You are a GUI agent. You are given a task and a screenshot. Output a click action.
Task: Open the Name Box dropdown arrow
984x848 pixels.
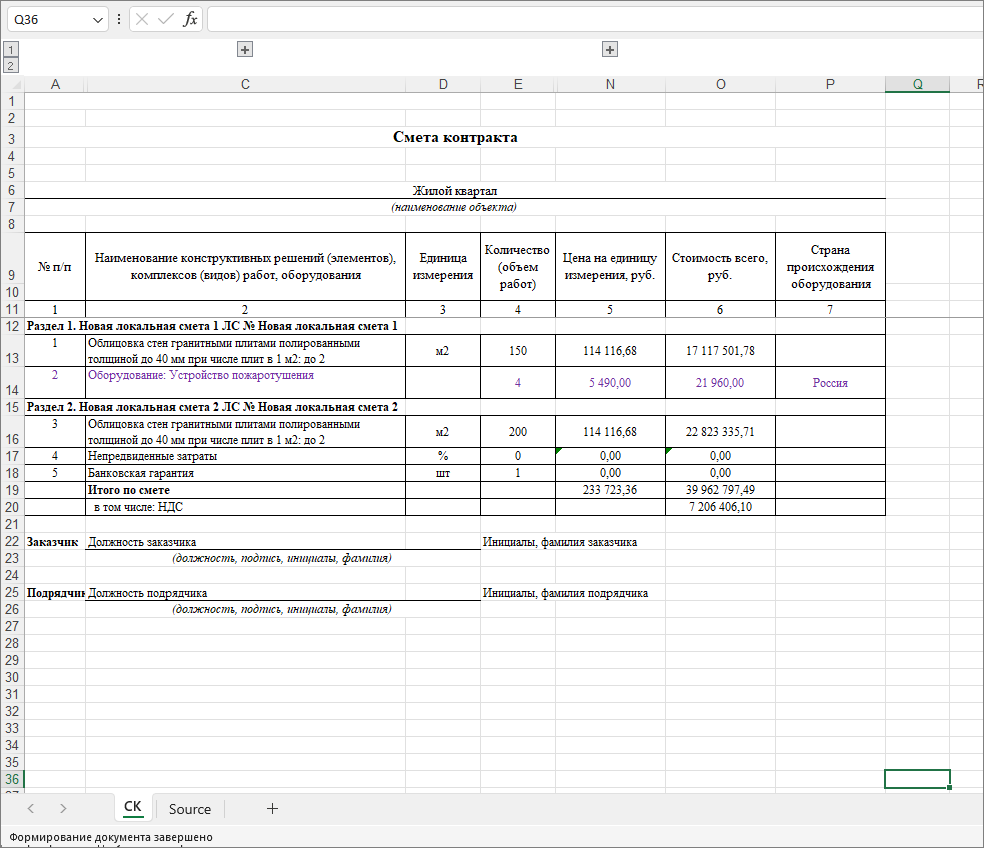click(98, 20)
